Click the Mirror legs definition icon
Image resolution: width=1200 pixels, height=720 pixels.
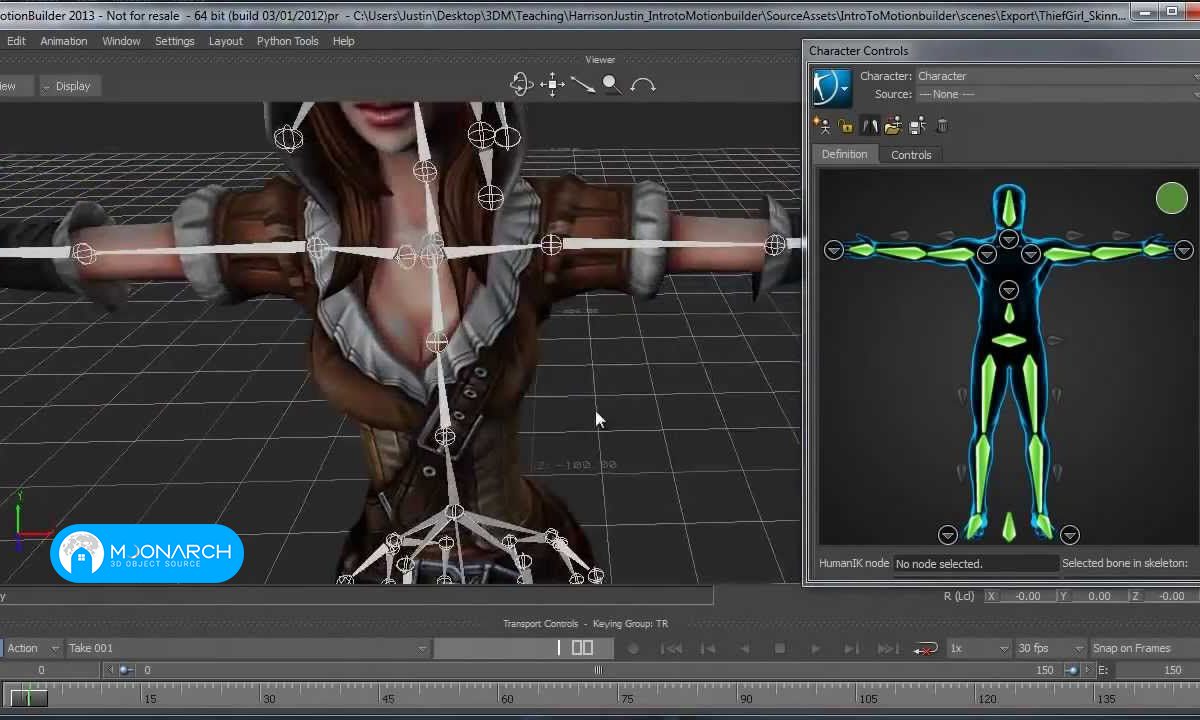870,126
